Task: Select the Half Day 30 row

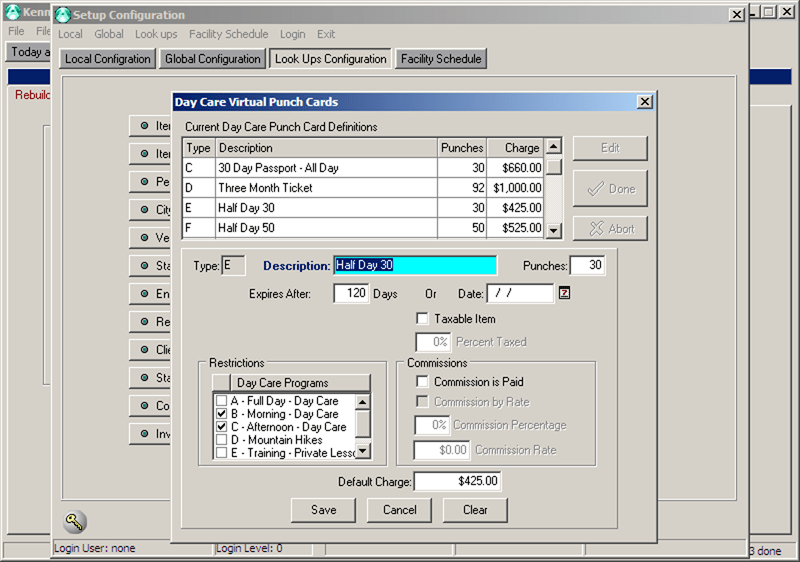Action: (x=363, y=208)
